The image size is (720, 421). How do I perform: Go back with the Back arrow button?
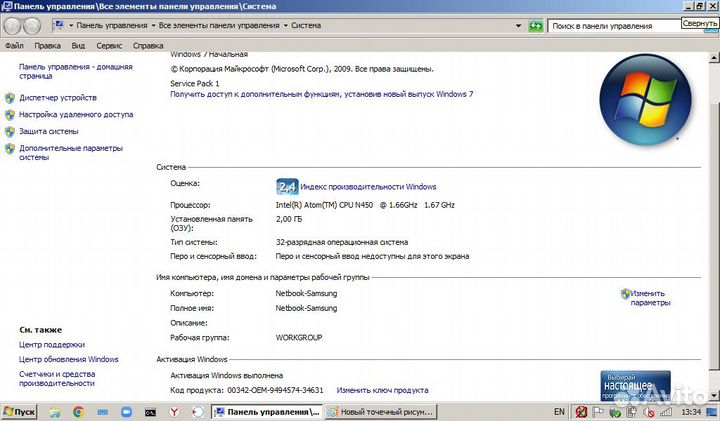pos(12,26)
